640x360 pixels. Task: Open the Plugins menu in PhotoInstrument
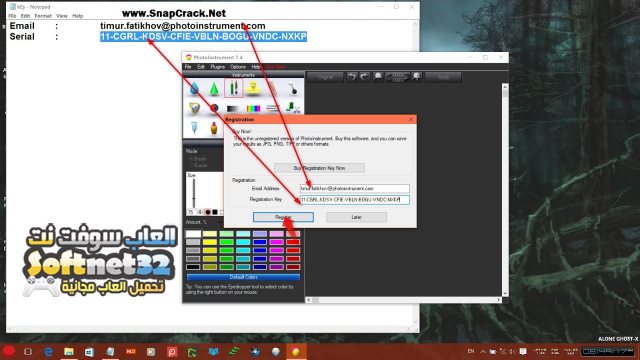[x=218, y=67]
